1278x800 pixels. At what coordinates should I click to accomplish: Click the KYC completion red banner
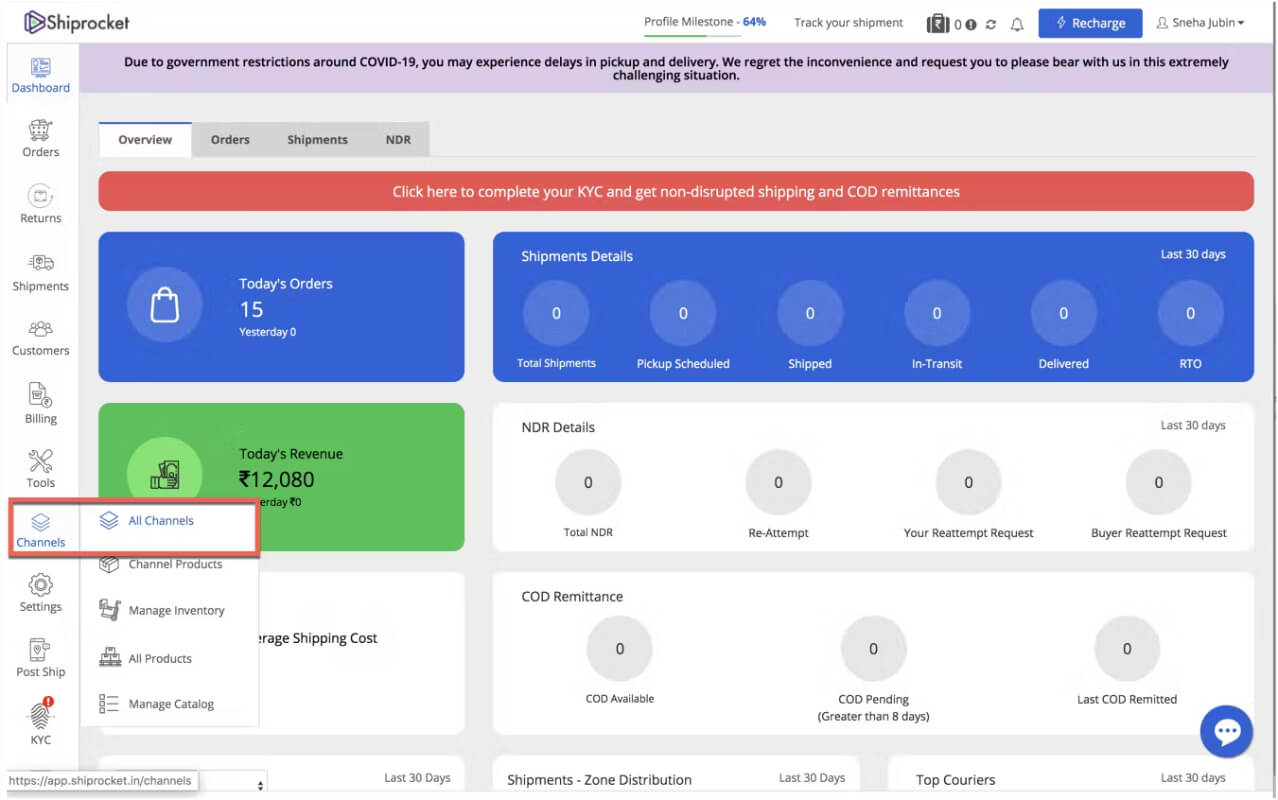coord(676,191)
